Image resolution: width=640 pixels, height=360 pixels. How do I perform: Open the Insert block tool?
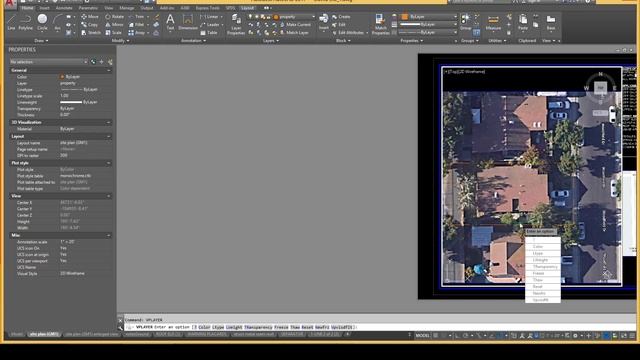[x=324, y=22]
